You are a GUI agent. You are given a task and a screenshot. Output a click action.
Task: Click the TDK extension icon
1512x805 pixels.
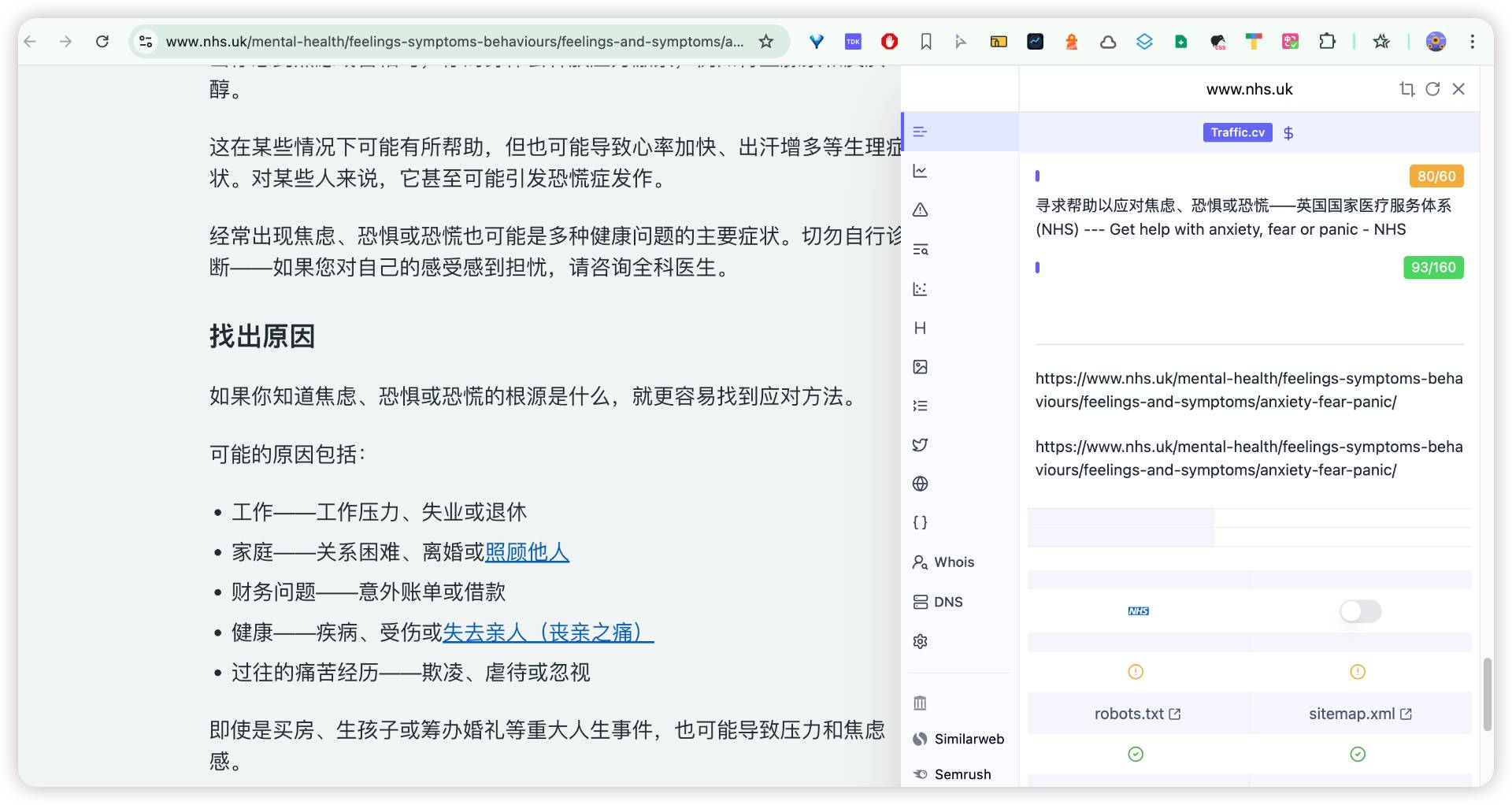853,42
